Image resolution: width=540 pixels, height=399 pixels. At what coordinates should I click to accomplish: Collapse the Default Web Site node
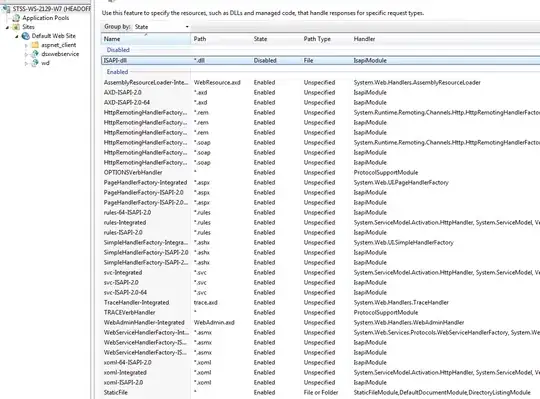(17, 36)
